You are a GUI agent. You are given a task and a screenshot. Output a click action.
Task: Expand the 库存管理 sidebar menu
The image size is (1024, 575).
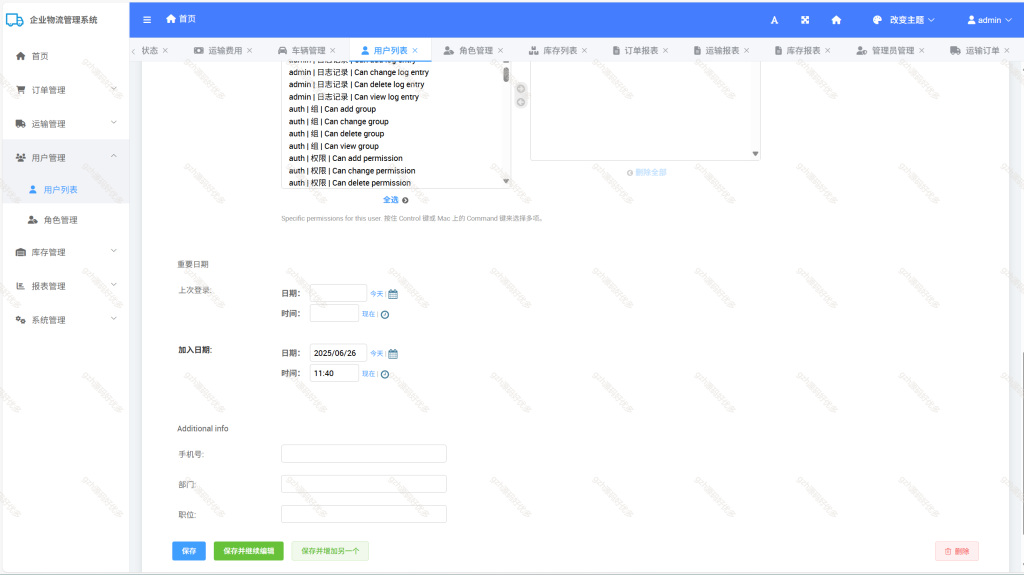(x=65, y=252)
